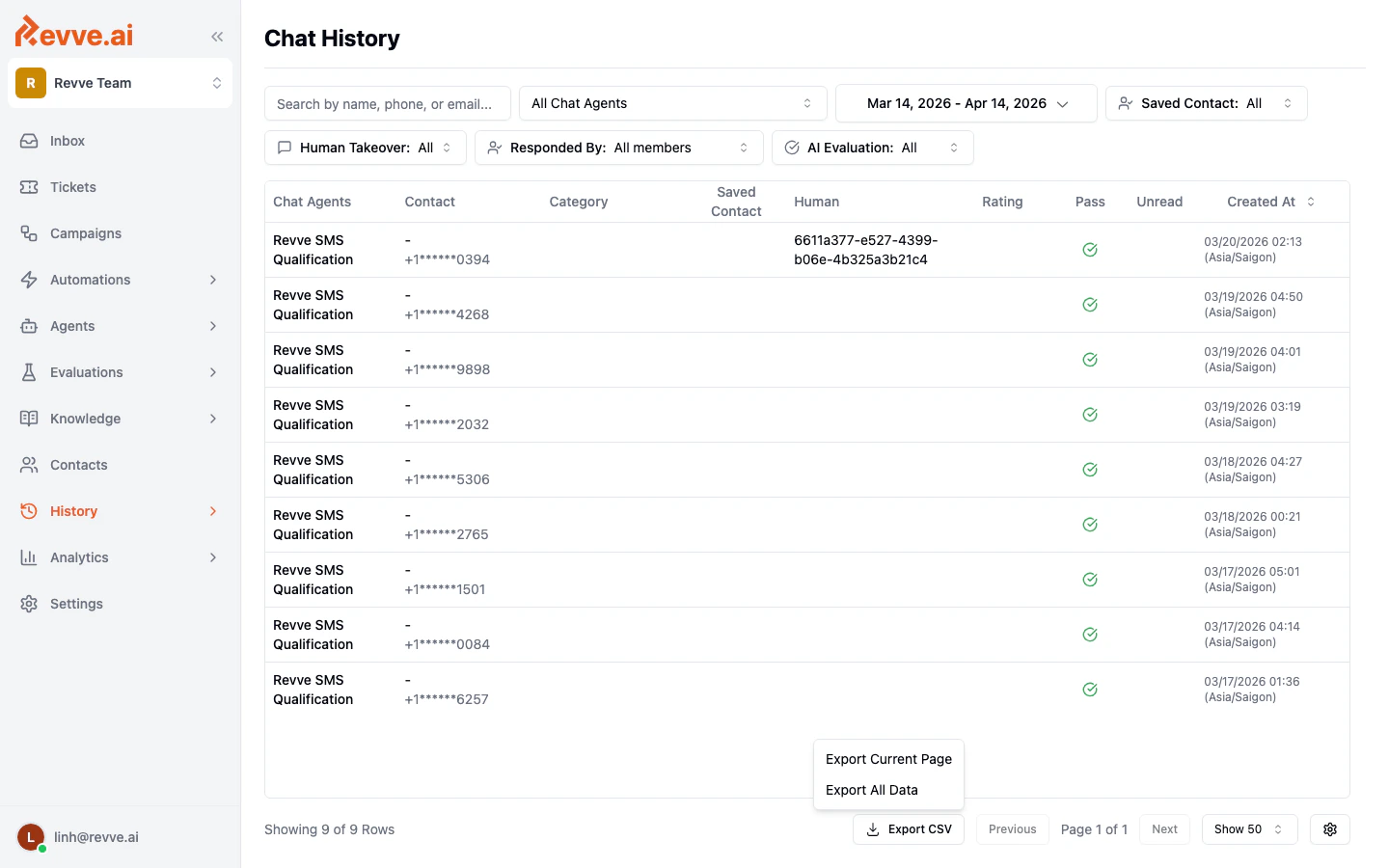This screenshot has width=1389, height=868.
Task: Open the All Chat Agents dropdown
Action: (672, 103)
